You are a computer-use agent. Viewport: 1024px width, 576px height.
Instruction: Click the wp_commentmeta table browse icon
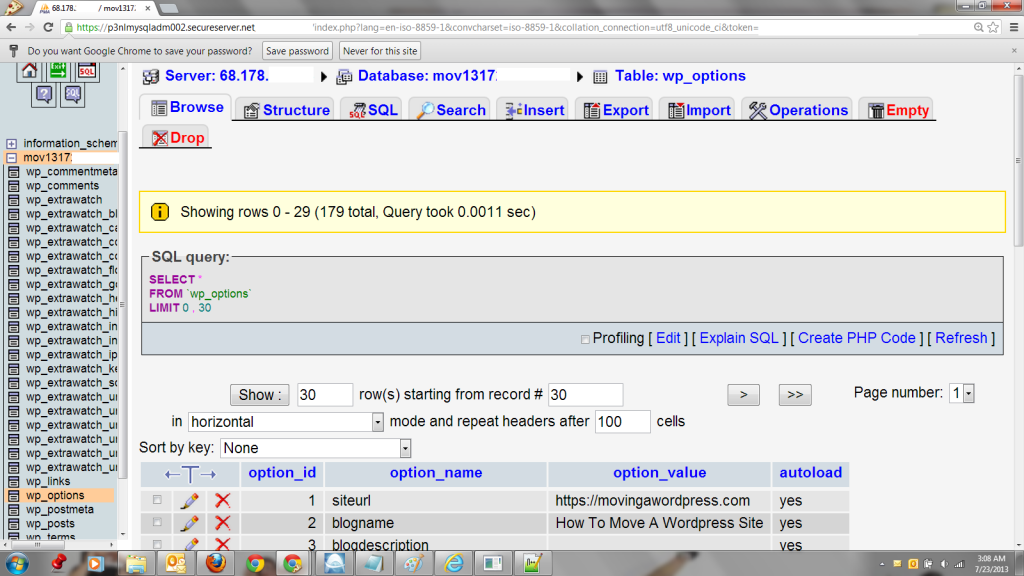click(x=14, y=172)
